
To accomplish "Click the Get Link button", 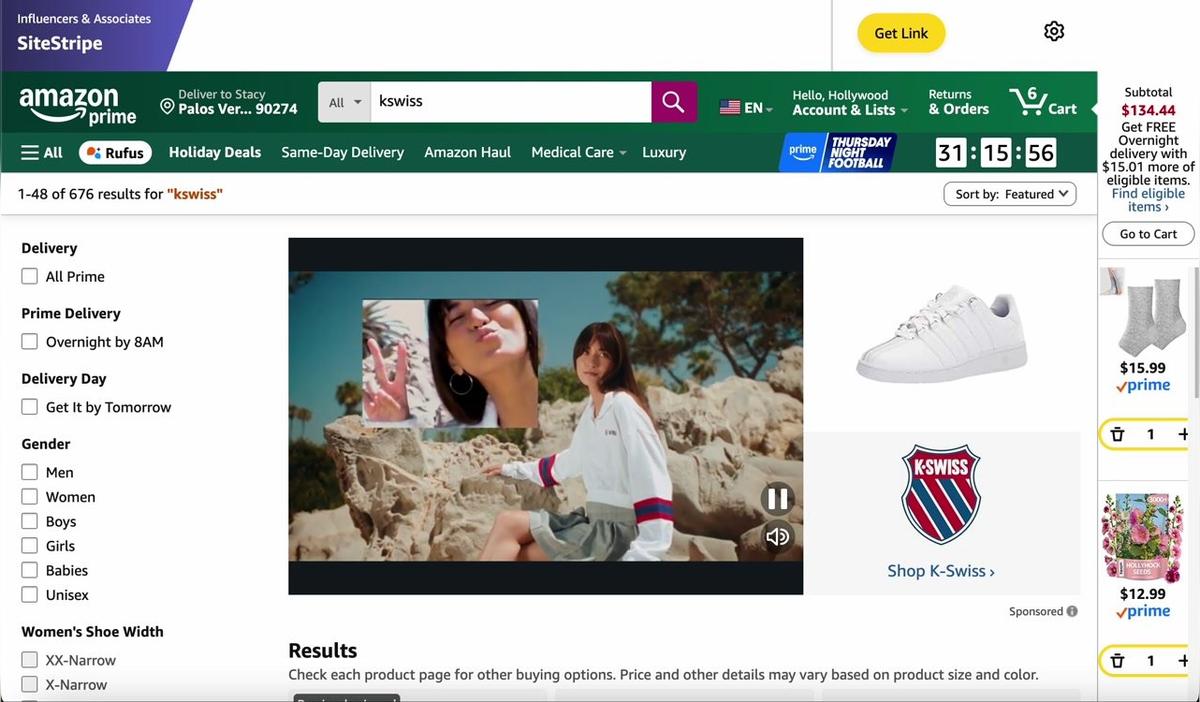I will [x=900, y=32].
